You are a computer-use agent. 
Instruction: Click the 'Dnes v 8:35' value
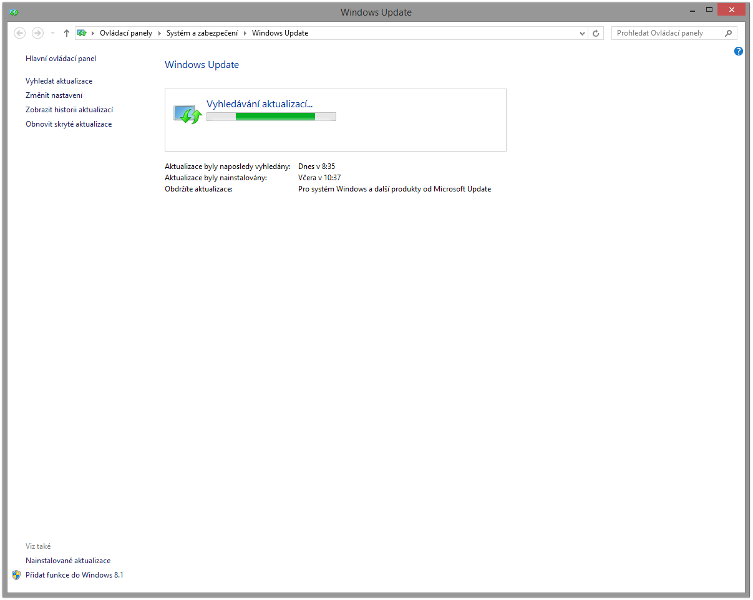[316, 166]
